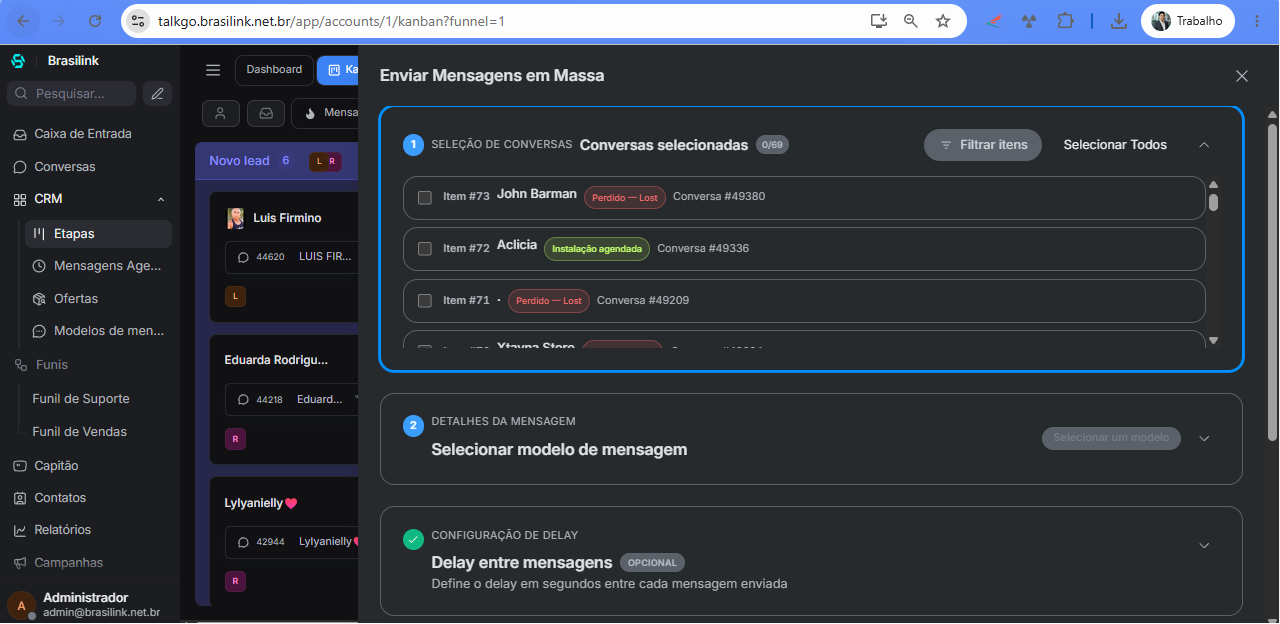Click conversation 42944 chip
This screenshot has width=1280, height=624.
click(x=292, y=542)
